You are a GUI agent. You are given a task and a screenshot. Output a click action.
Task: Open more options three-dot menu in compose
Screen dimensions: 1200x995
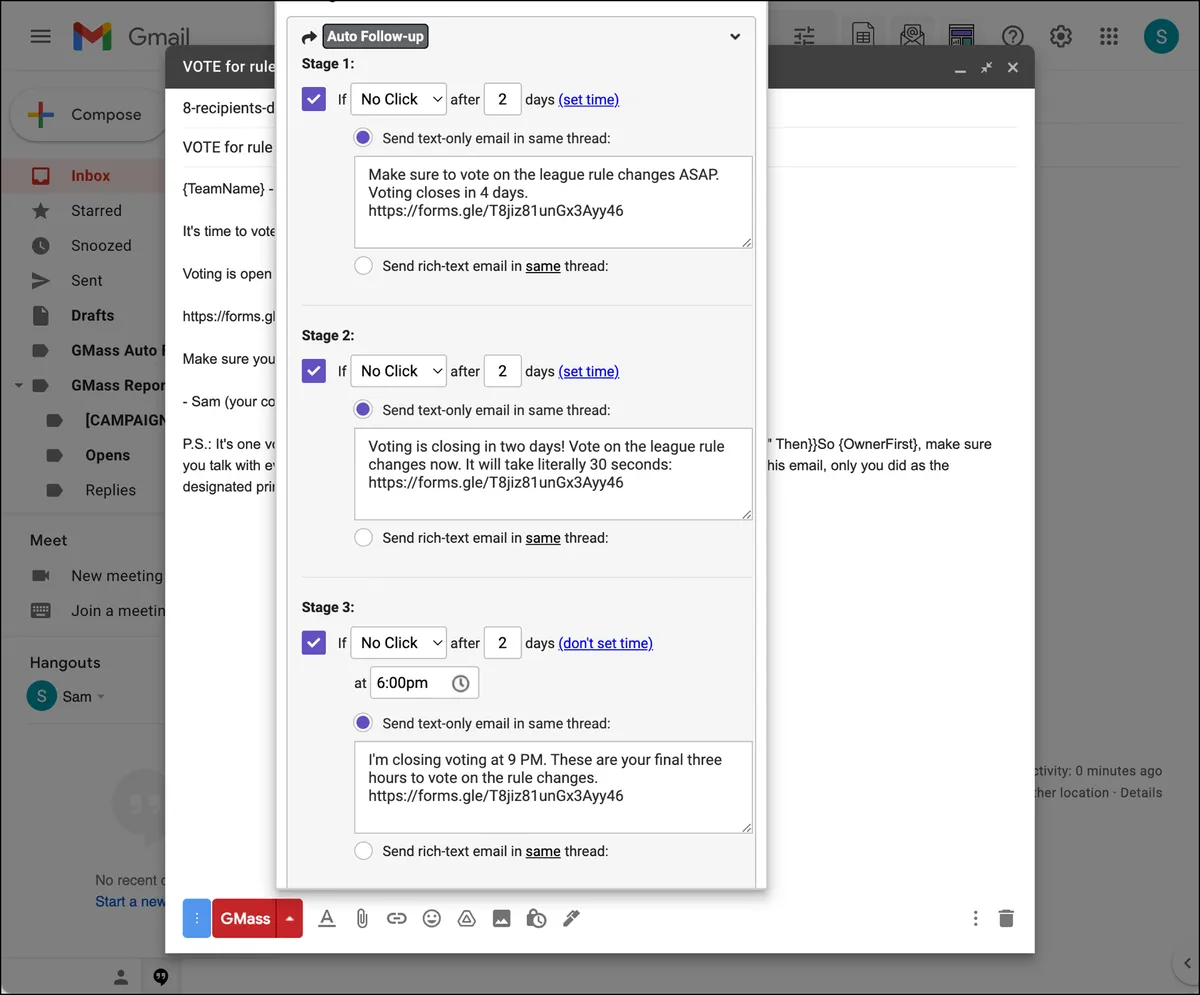975,918
